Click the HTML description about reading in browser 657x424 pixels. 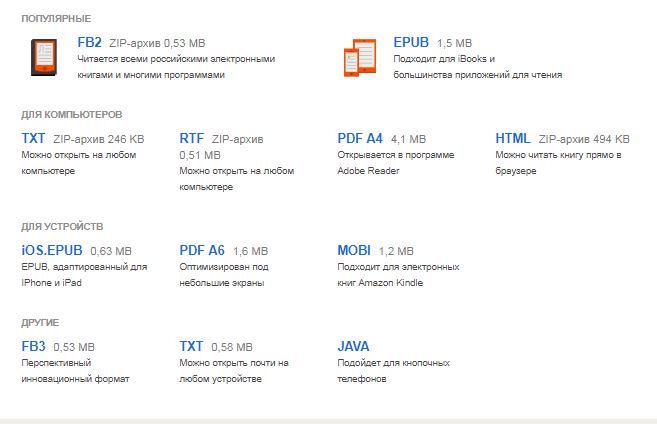pyautogui.click(x=558, y=163)
